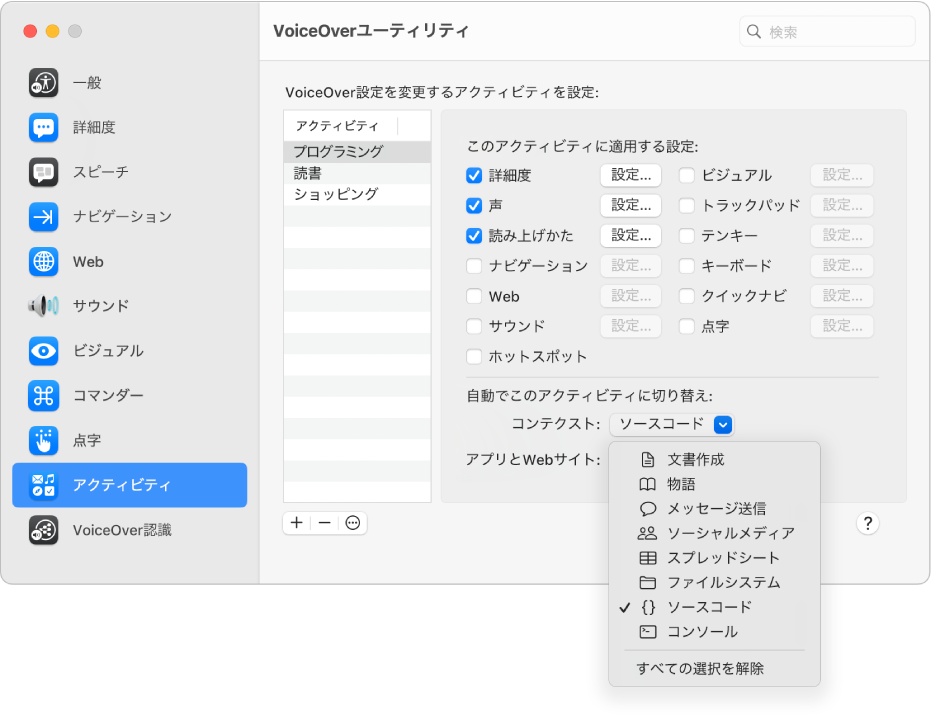The height and width of the screenshot is (716, 931).
Task: Open the コンテキスト dropdown
Action: click(723, 424)
